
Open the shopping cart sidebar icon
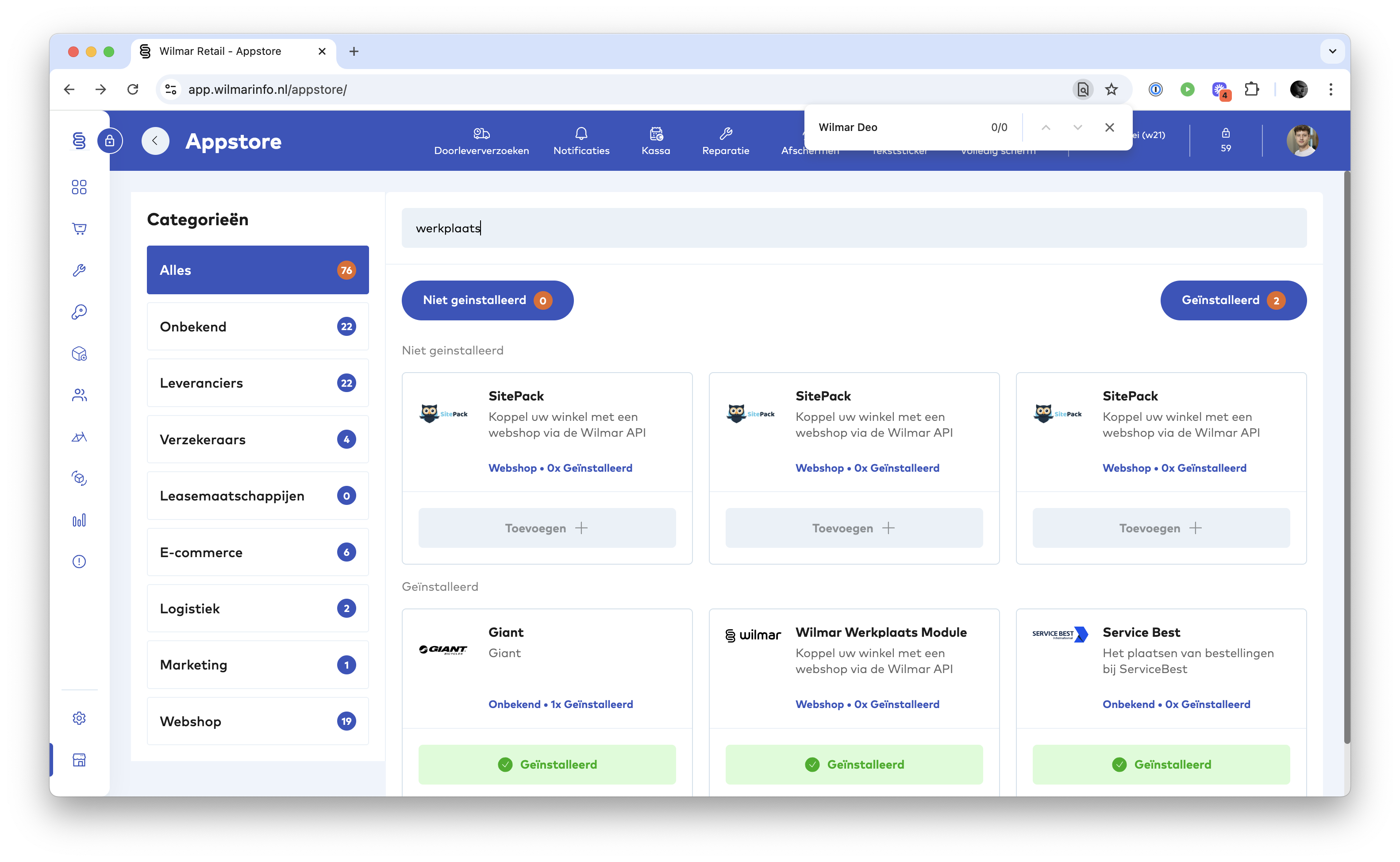click(79, 229)
